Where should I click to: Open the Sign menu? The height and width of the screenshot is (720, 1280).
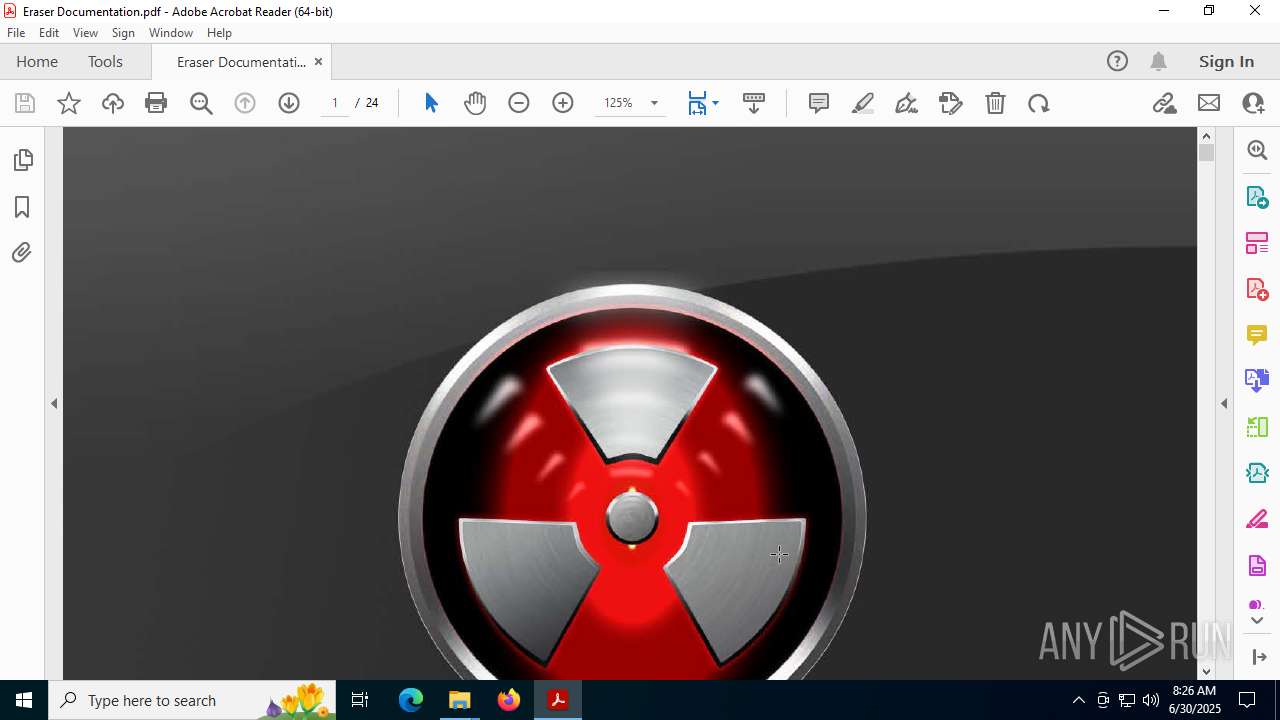tap(123, 33)
